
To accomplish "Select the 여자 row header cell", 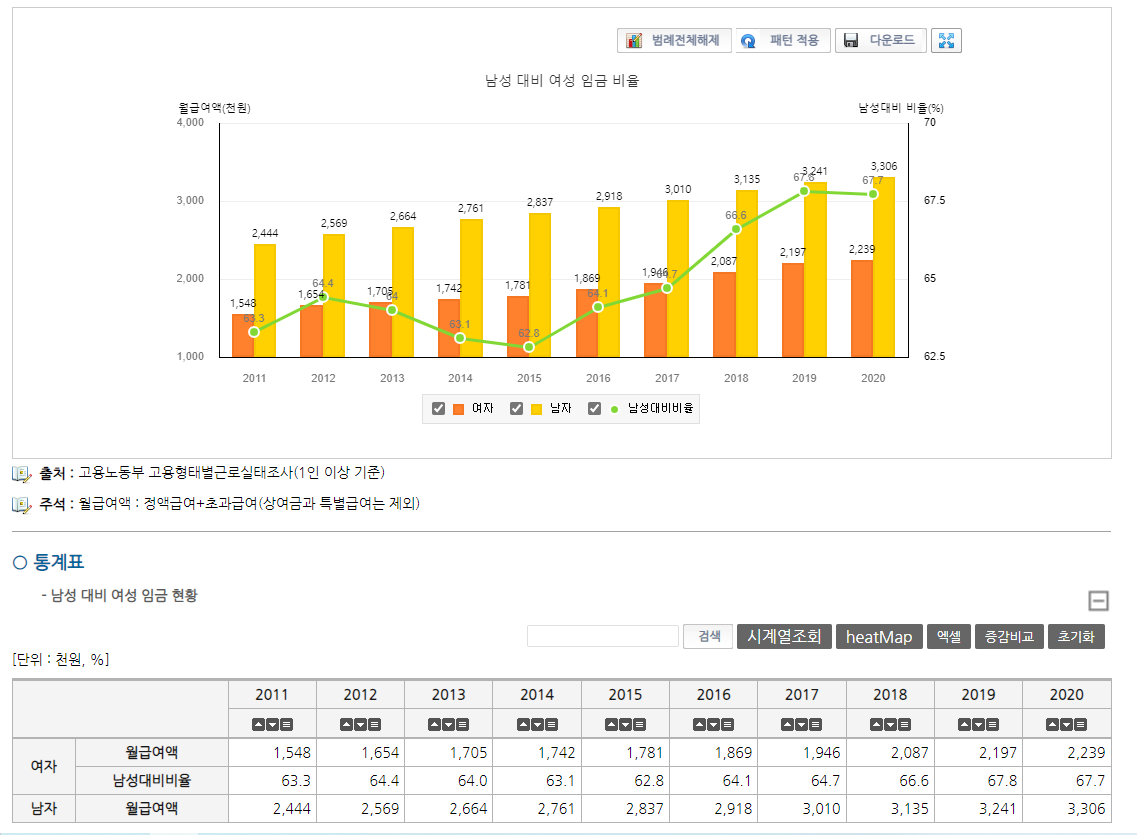I will point(44,766).
